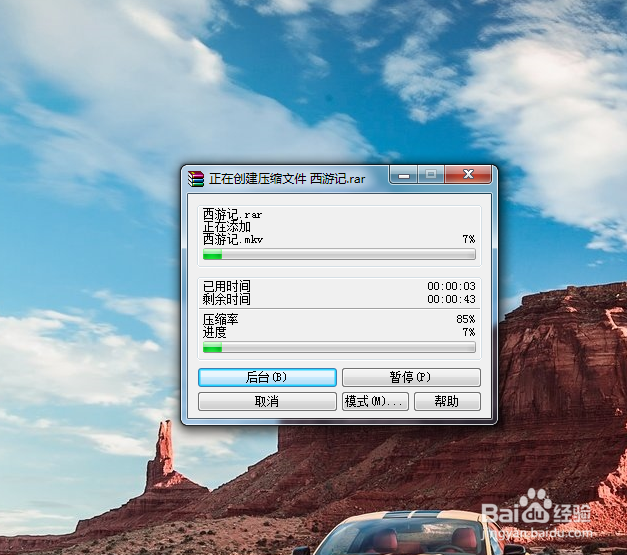Click the 剩余时间 label
The image size is (627, 555).
click(x=227, y=299)
